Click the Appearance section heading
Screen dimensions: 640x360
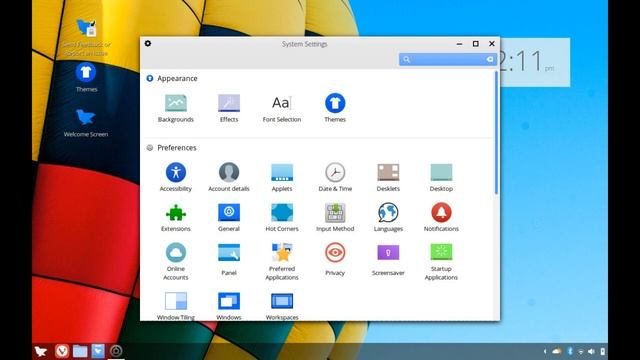click(177, 78)
